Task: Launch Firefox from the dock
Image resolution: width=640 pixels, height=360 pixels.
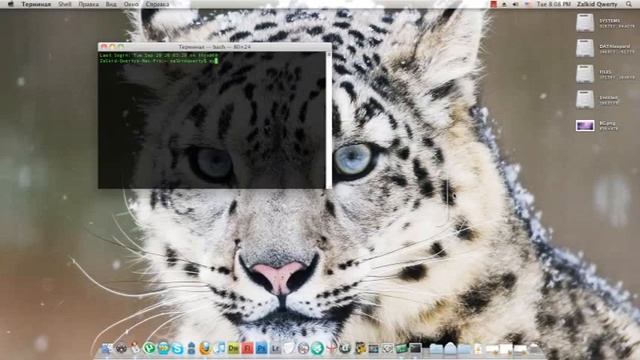Action: coord(205,348)
